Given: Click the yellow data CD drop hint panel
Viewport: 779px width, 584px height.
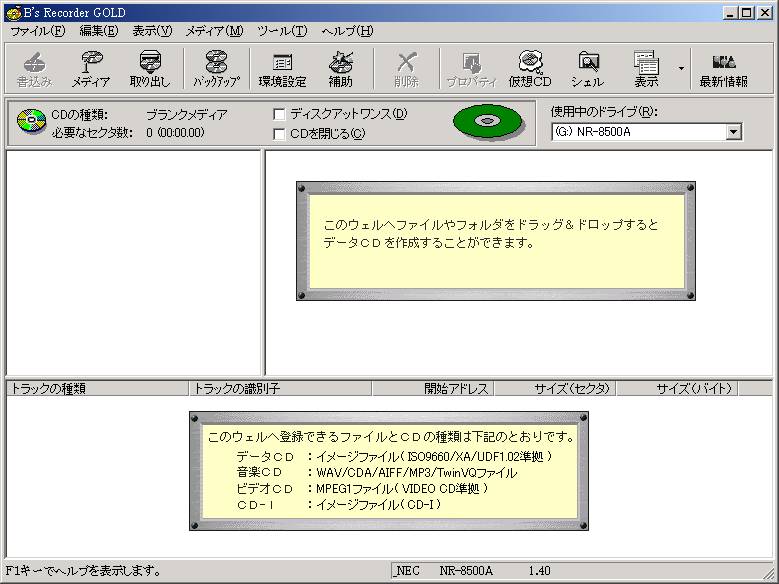Looking at the screenshot, I should [x=496, y=241].
